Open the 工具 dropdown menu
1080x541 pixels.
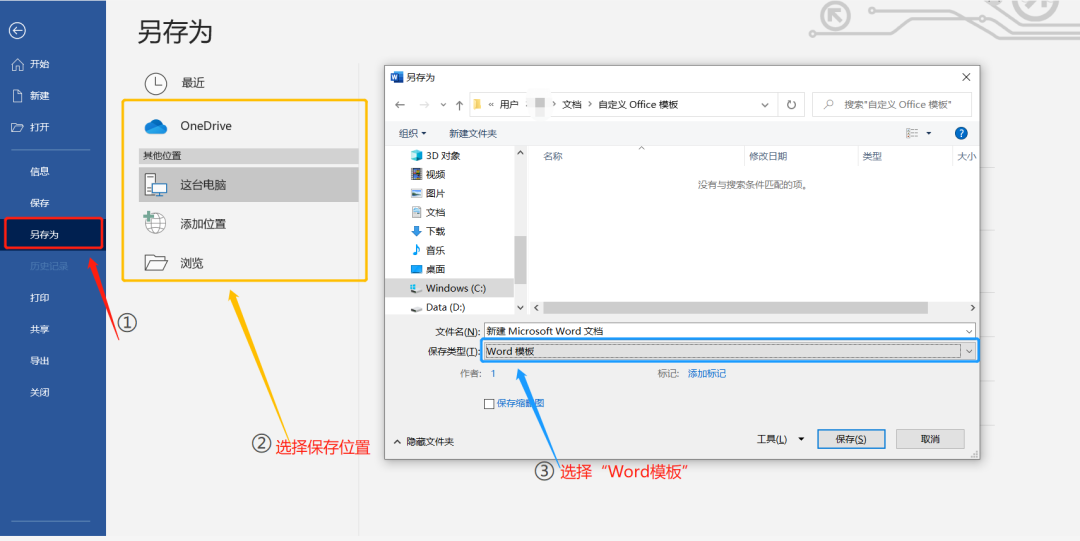[780, 439]
